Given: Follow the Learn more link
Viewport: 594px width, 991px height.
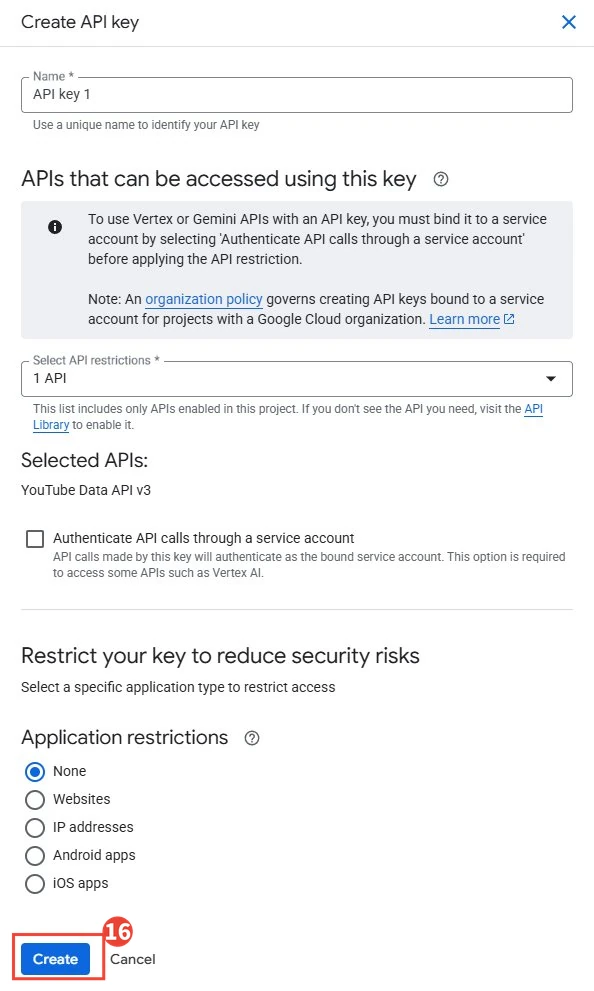Looking at the screenshot, I should tap(464, 319).
